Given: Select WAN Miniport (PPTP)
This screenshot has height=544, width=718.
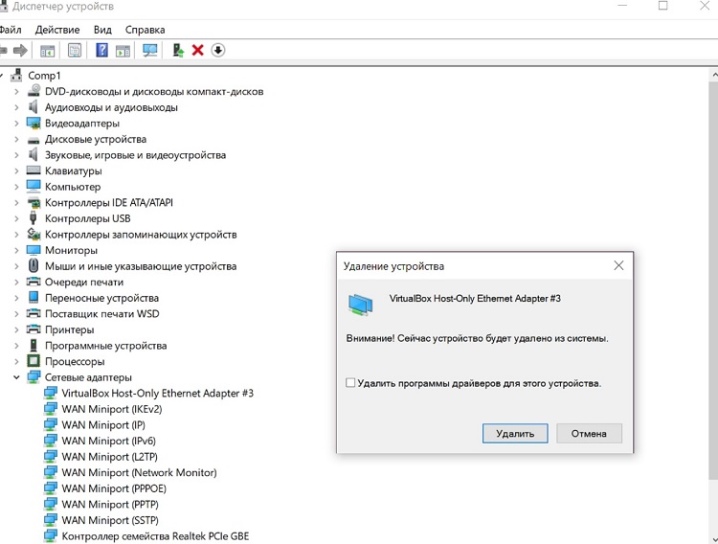Looking at the screenshot, I should click(x=110, y=504).
